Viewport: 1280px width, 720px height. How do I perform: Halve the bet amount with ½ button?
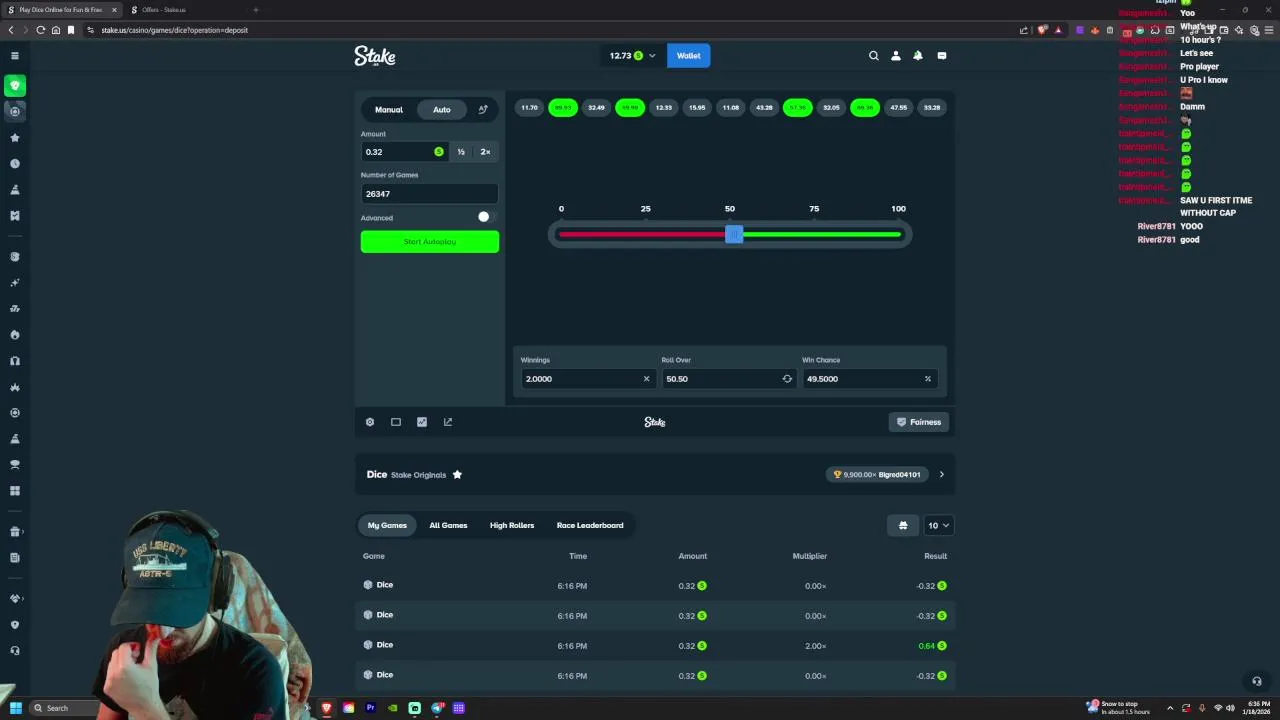[x=461, y=152]
